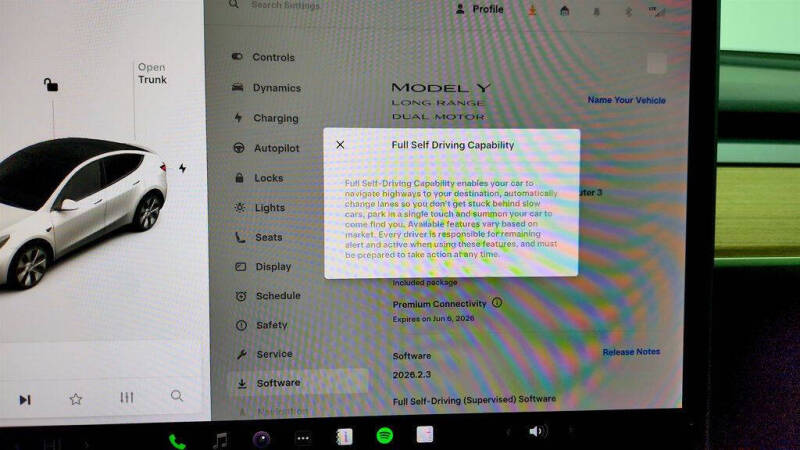The image size is (800, 450).
Task: Tap the volume speaker icon
Action: click(536, 432)
